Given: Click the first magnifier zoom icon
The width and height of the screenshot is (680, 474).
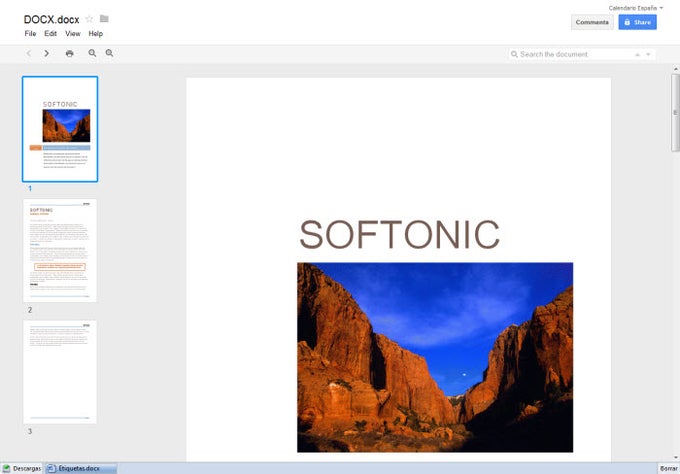Looking at the screenshot, I should coord(92,53).
